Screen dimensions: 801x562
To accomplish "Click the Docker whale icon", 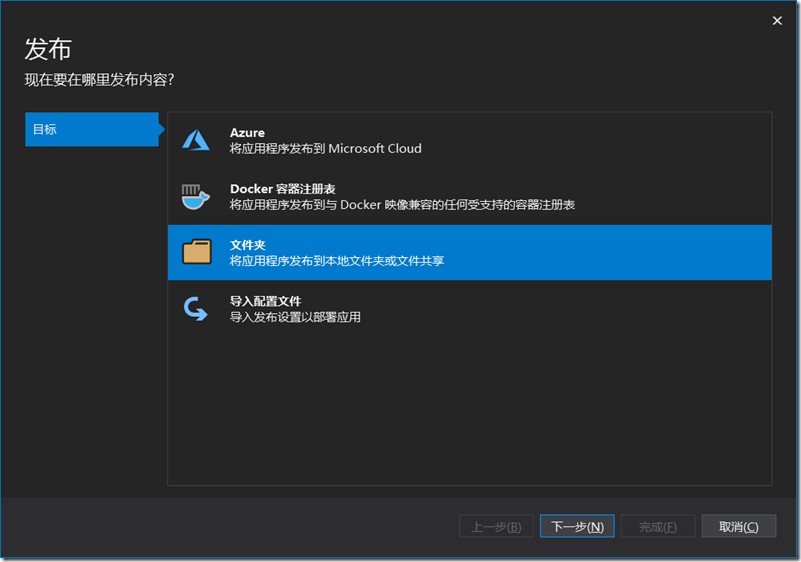I will (196, 197).
